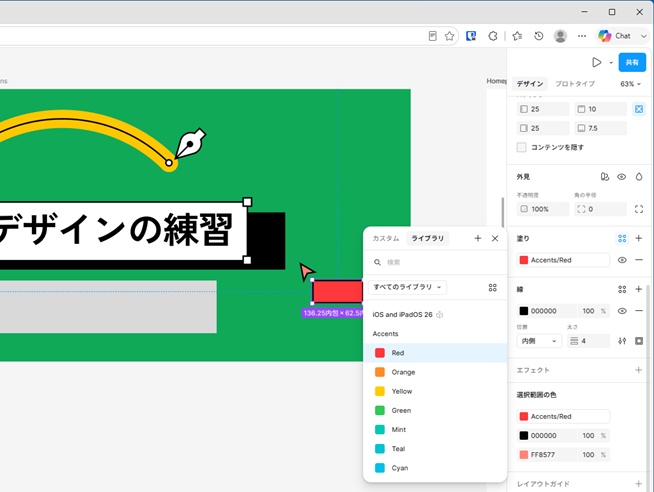
Task: Open browser settings and more menu
Action: pos(582,36)
